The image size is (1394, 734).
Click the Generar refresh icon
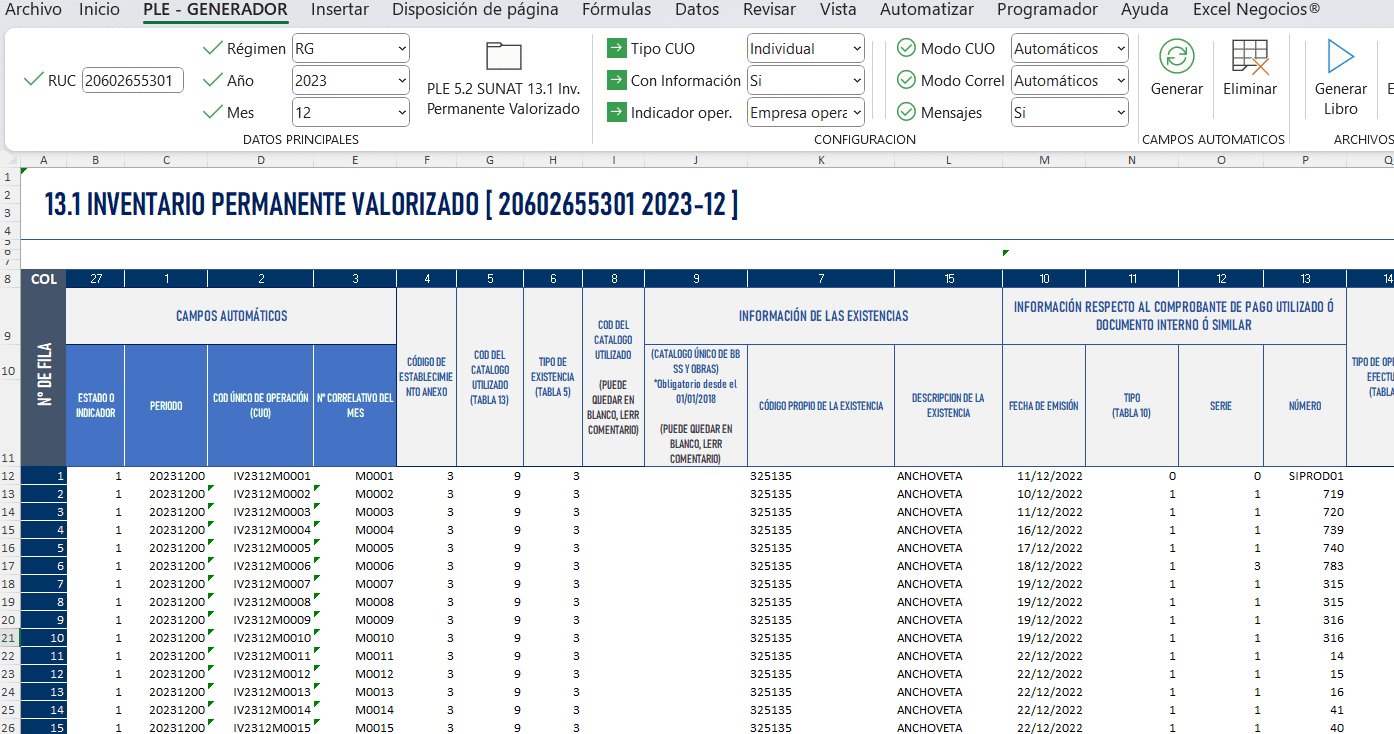(1177, 57)
